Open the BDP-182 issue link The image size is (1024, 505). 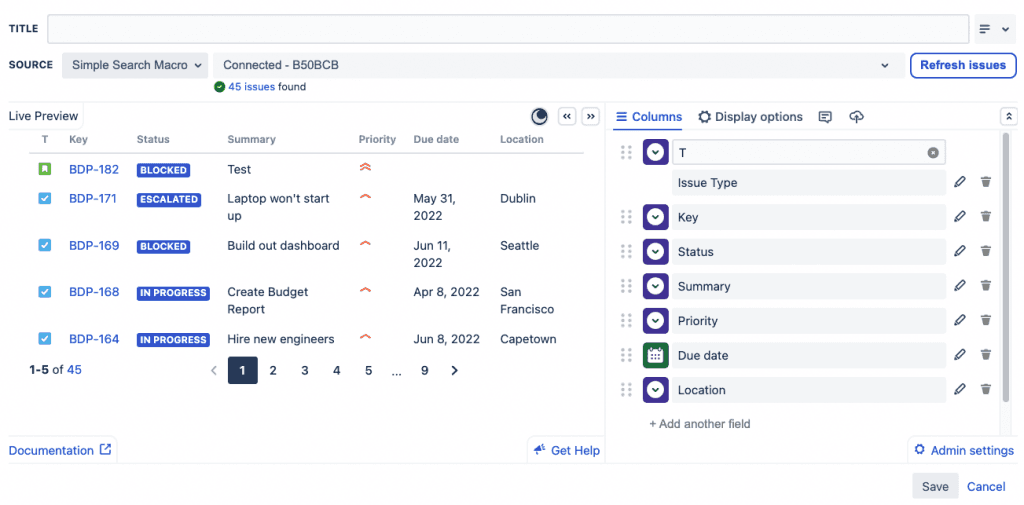pyautogui.click(x=94, y=170)
